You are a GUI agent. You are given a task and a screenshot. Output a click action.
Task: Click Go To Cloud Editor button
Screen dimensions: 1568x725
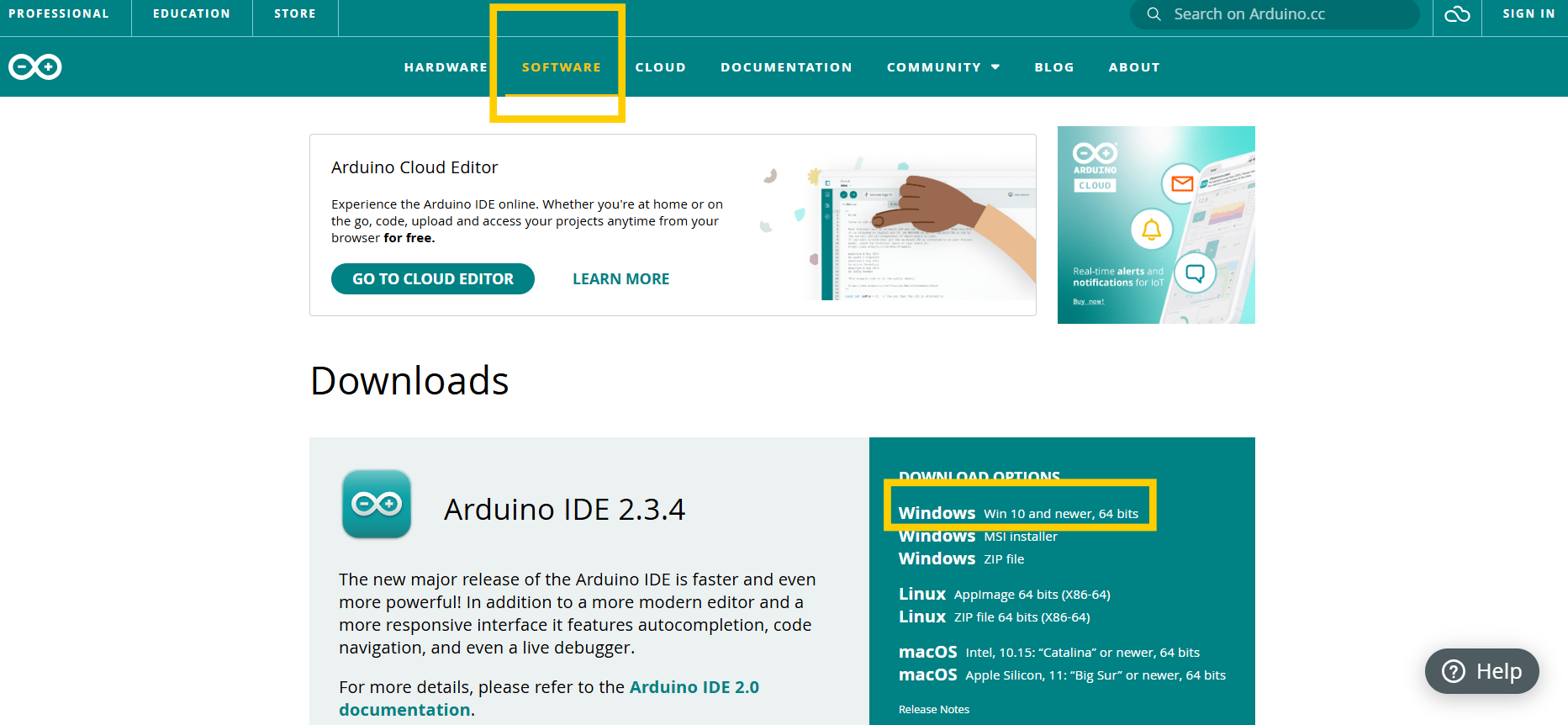point(433,279)
